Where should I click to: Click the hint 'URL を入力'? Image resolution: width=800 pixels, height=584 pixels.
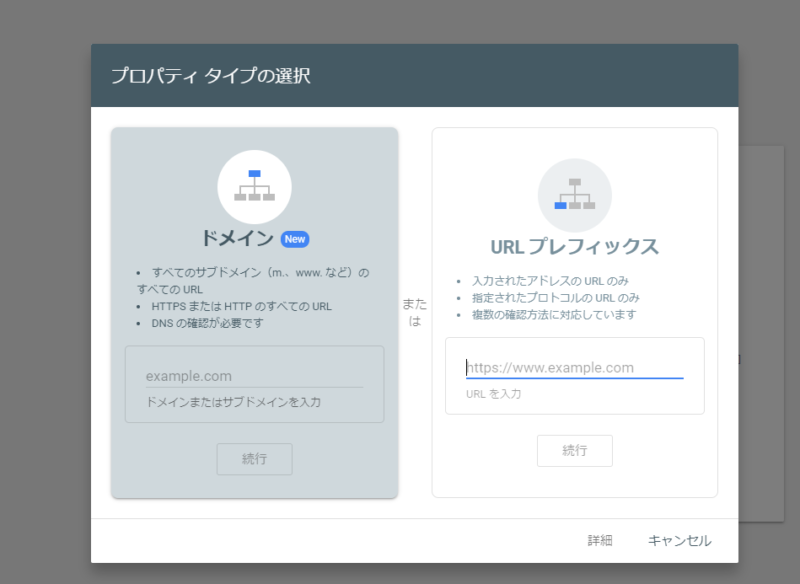click(x=493, y=394)
